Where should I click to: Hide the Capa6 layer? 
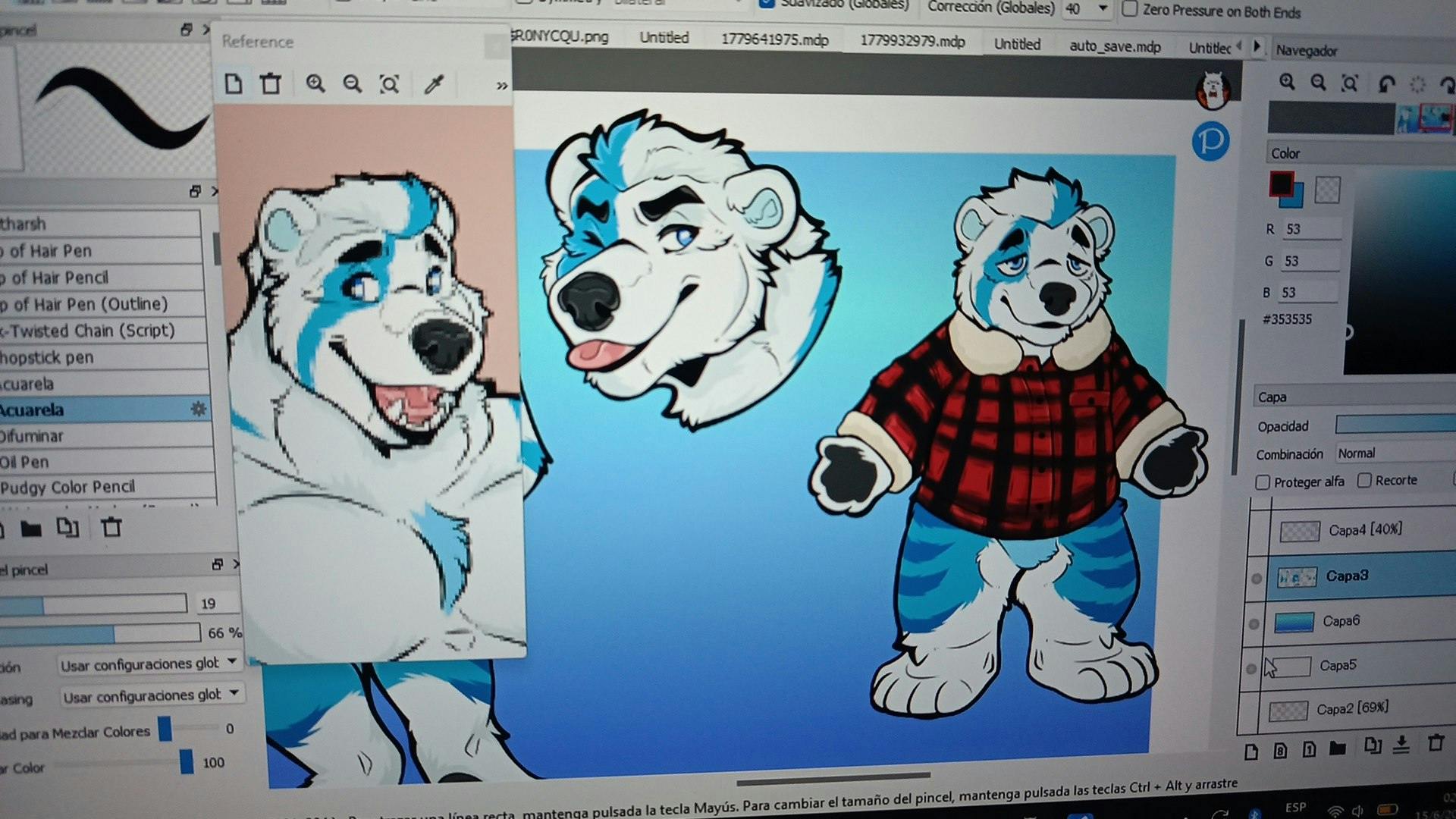tap(1254, 624)
